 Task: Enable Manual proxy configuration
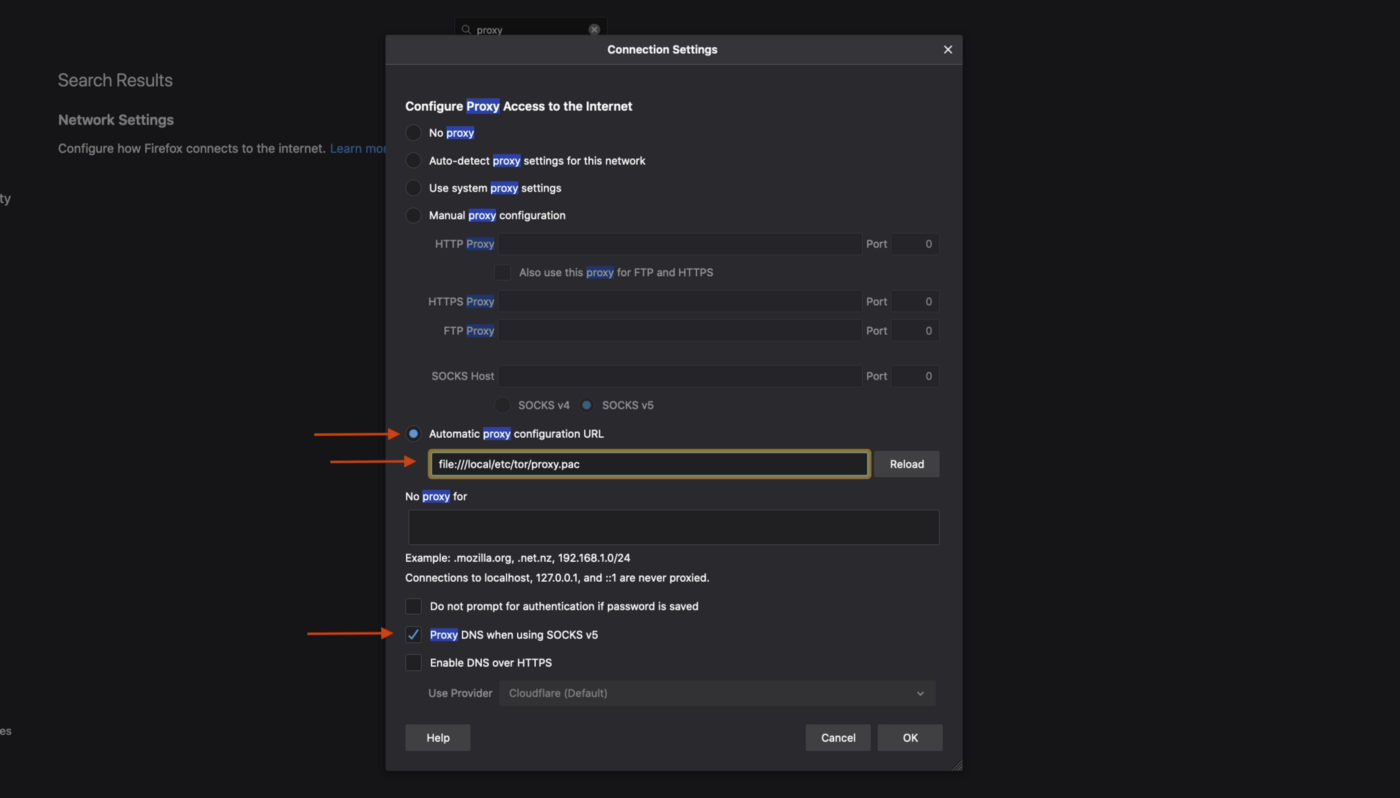413,215
